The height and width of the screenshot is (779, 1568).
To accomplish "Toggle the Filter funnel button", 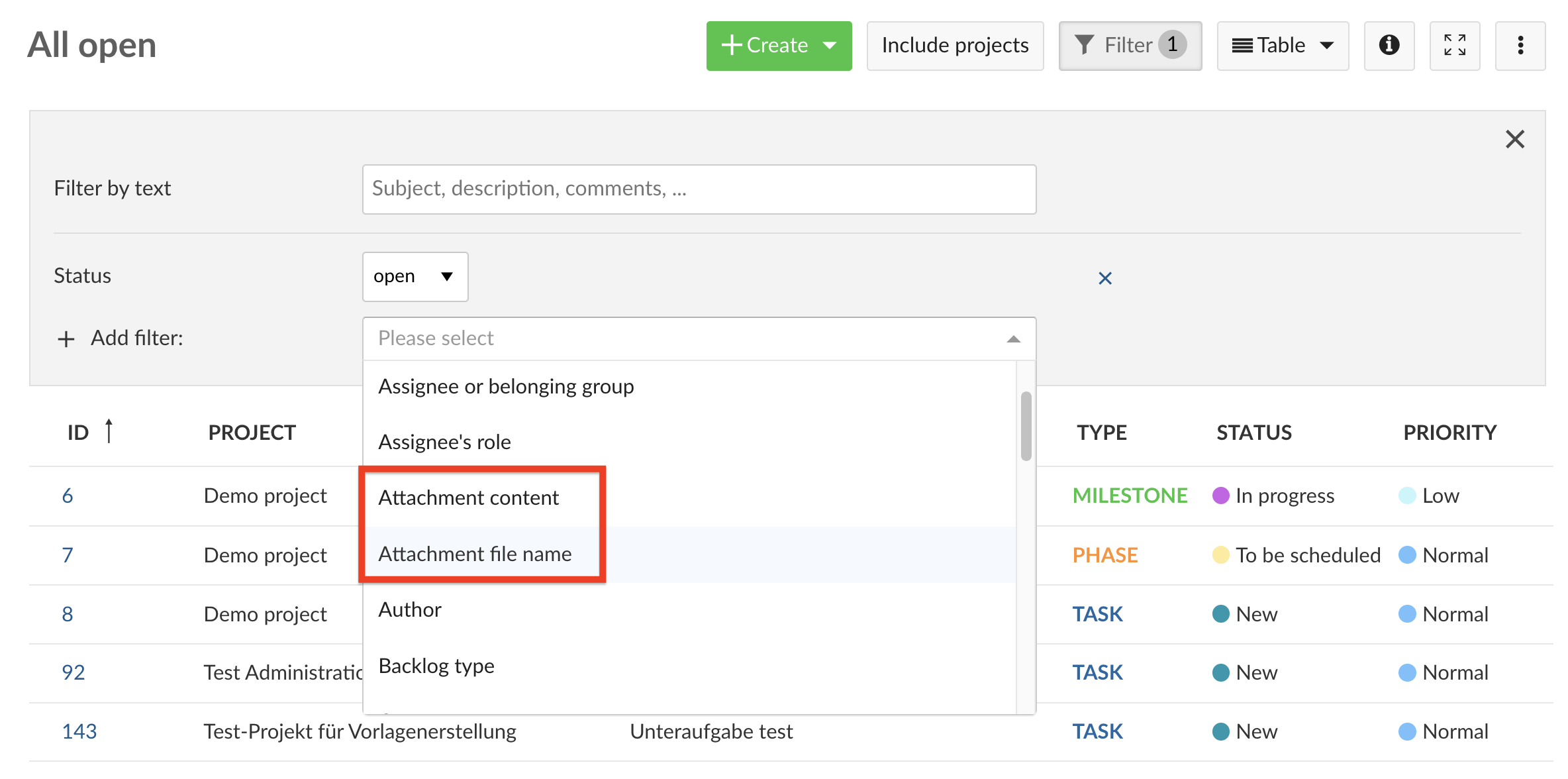I will point(1130,45).
